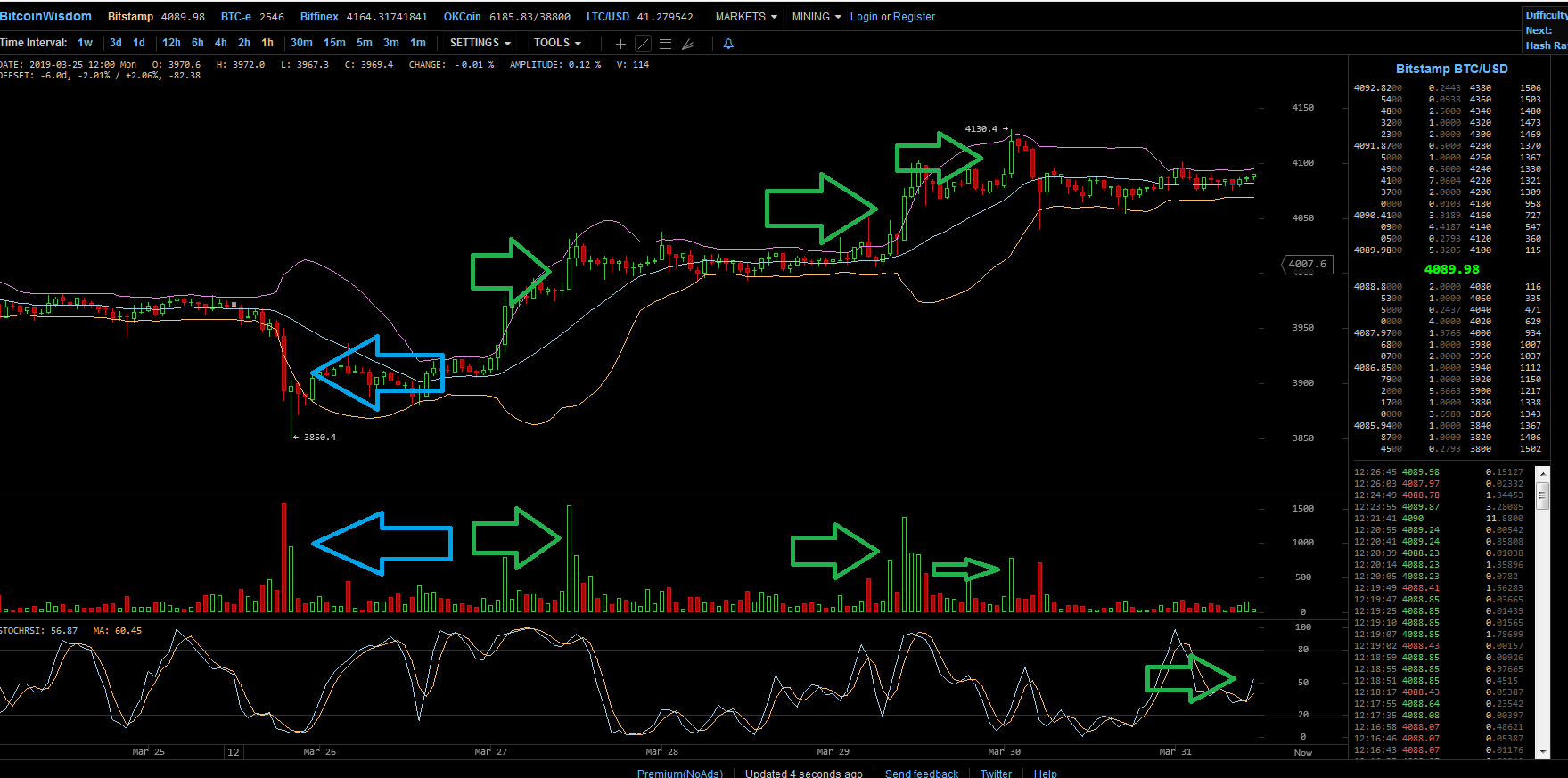Set the chart interval to 12h
Screen dimensions: 1568x778
(171, 43)
